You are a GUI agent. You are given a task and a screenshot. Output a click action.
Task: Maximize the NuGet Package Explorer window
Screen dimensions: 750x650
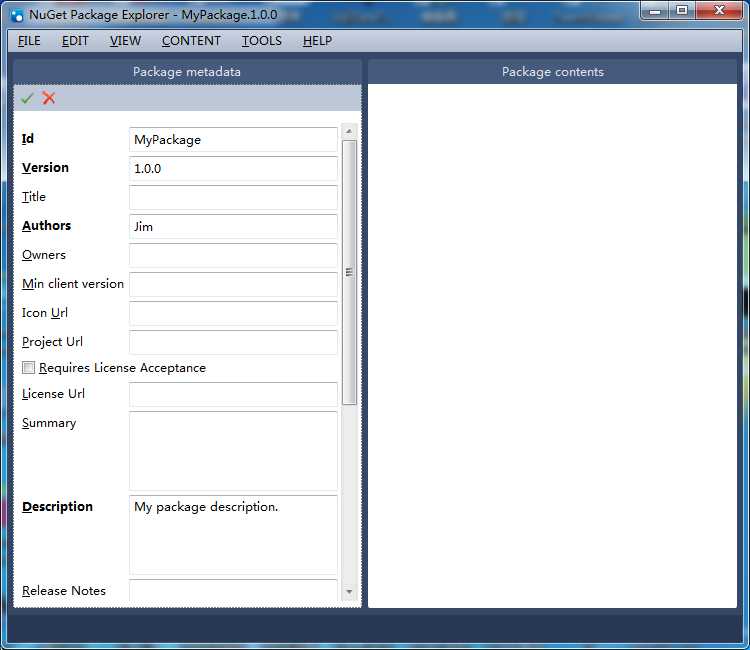coord(682,11)
